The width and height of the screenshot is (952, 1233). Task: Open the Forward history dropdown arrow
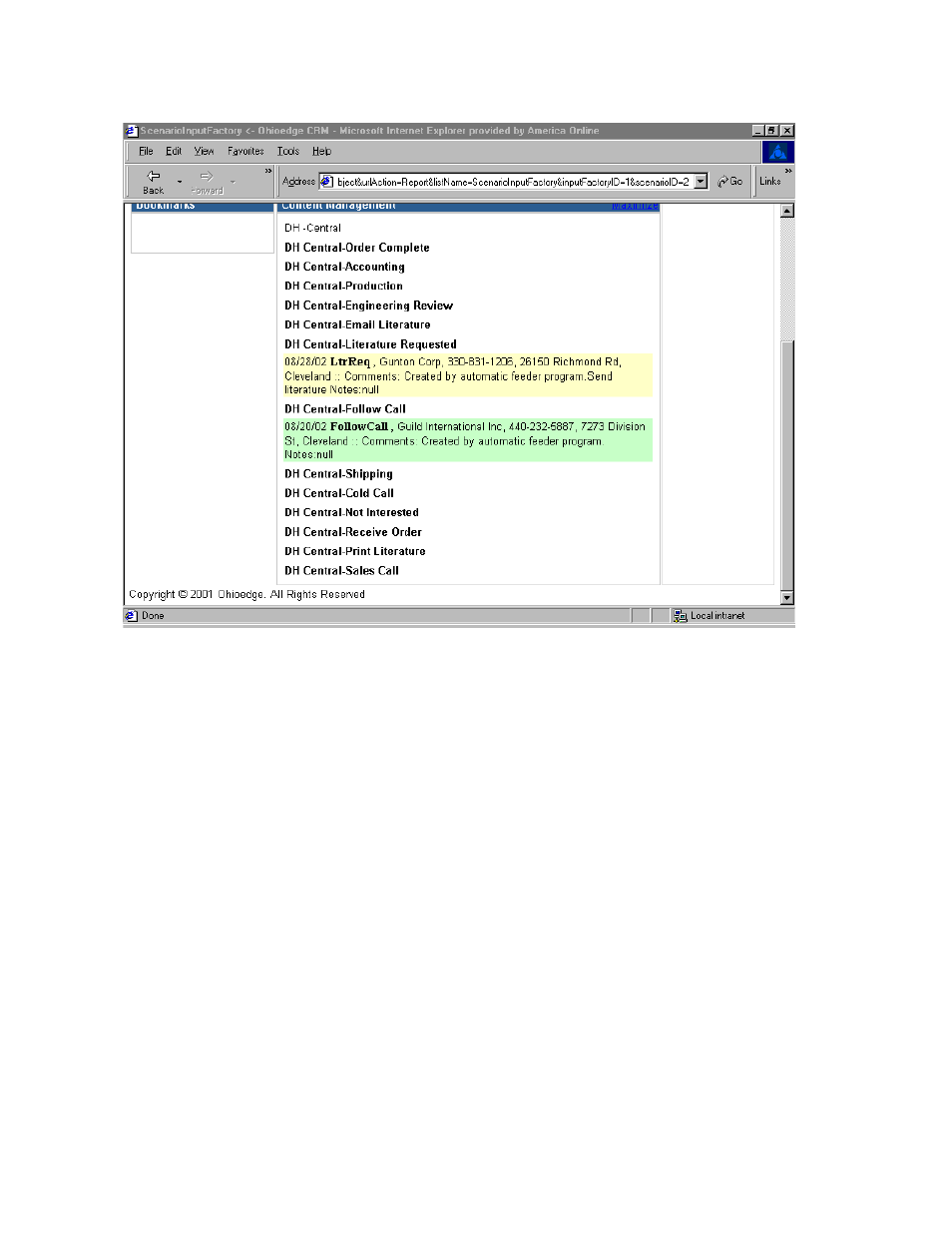click(233, 182)
